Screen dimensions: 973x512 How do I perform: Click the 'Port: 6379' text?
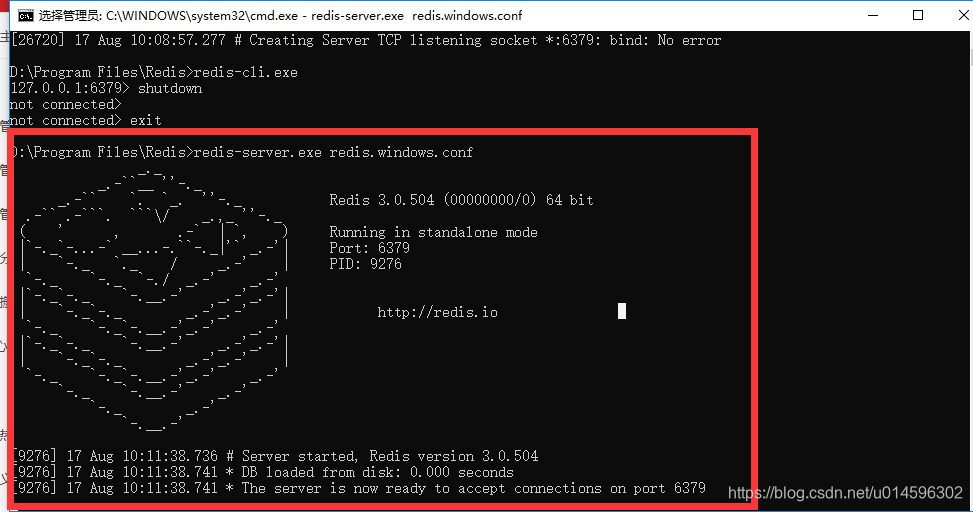point(369,248)
